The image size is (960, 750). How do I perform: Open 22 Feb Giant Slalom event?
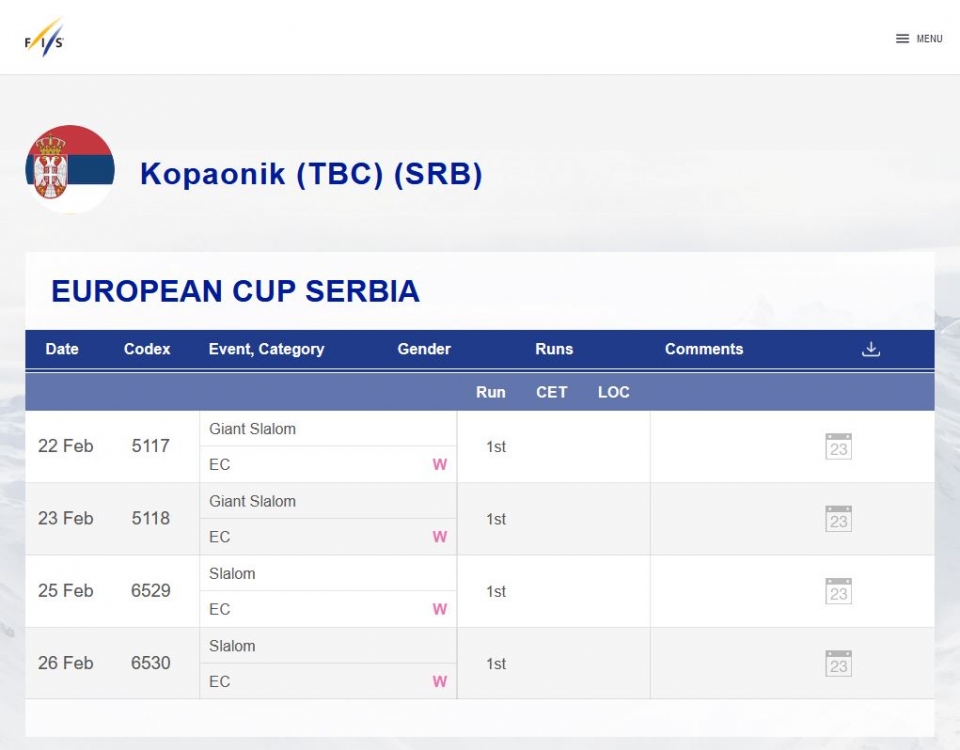pyautogui.click(x=252, y=429)
